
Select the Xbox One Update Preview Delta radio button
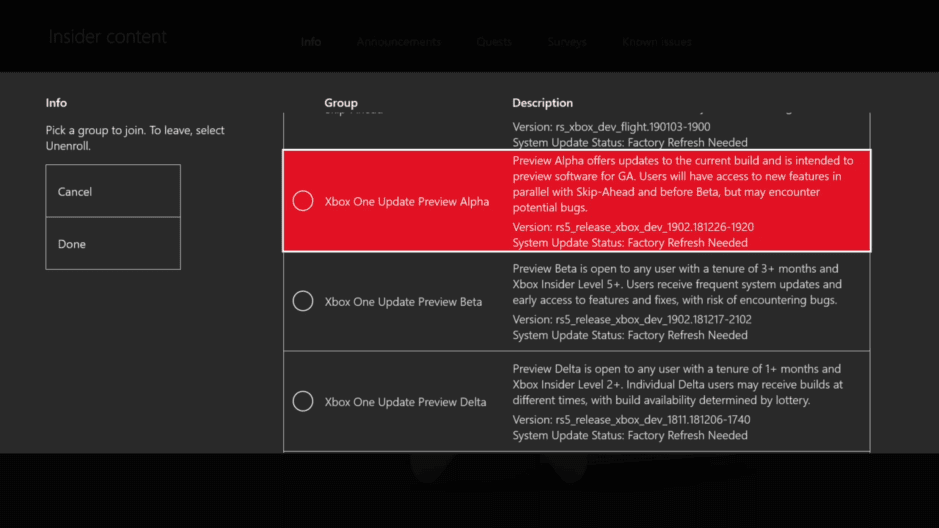(303, 402)
